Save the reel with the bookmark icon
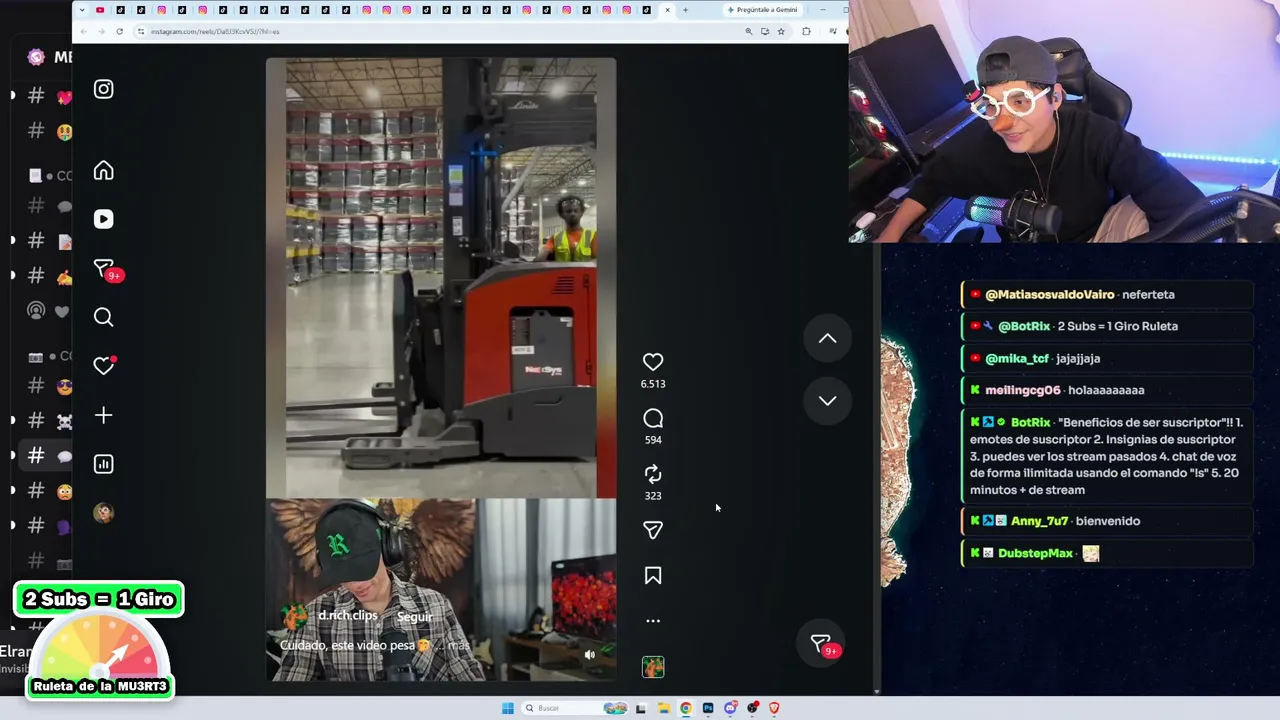 pos(653,576)
